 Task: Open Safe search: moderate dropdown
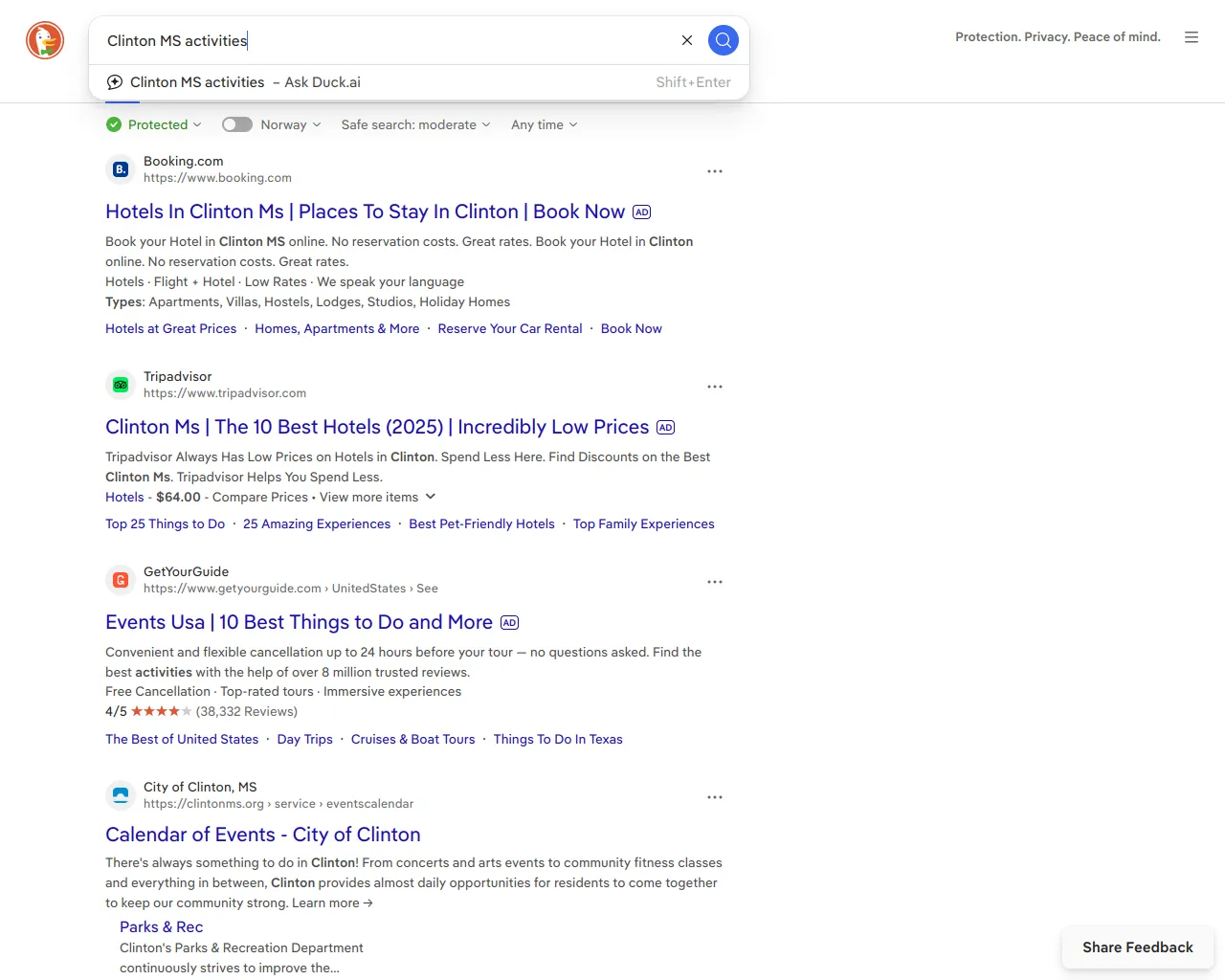(x=415, y=124)
